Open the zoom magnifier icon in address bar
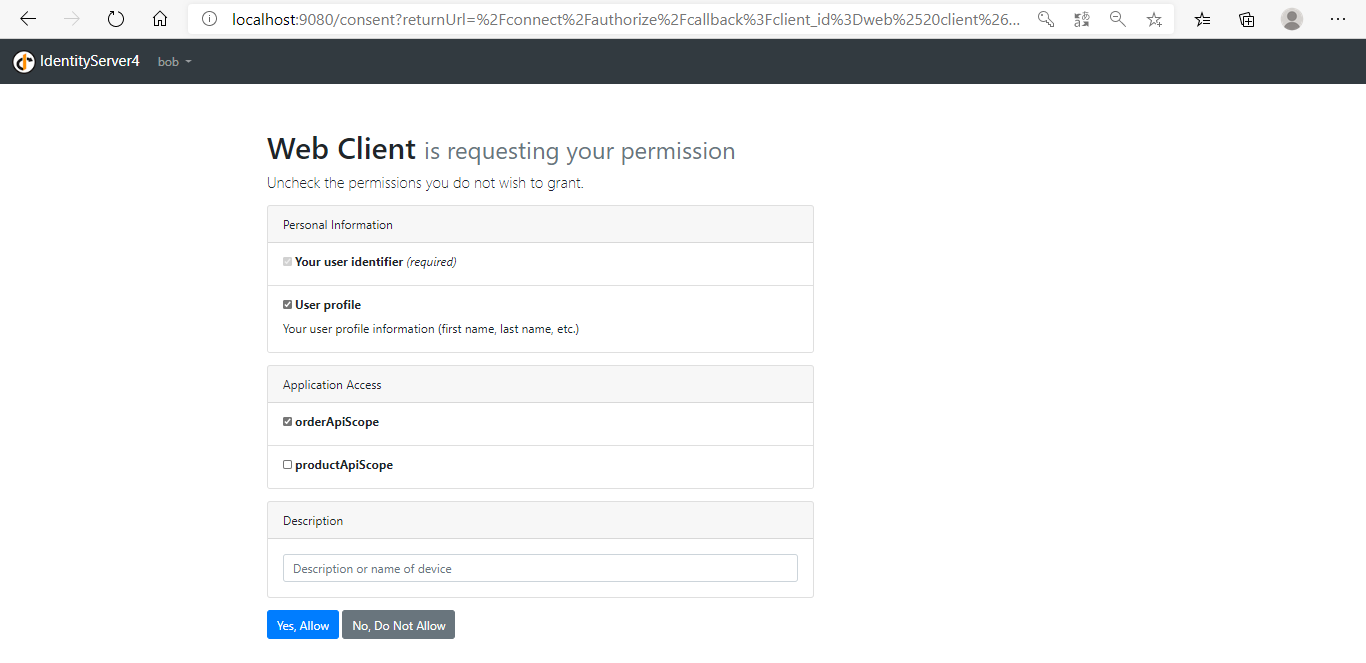Viewport: 1366px width, 663px height. tap(1118, 19)
